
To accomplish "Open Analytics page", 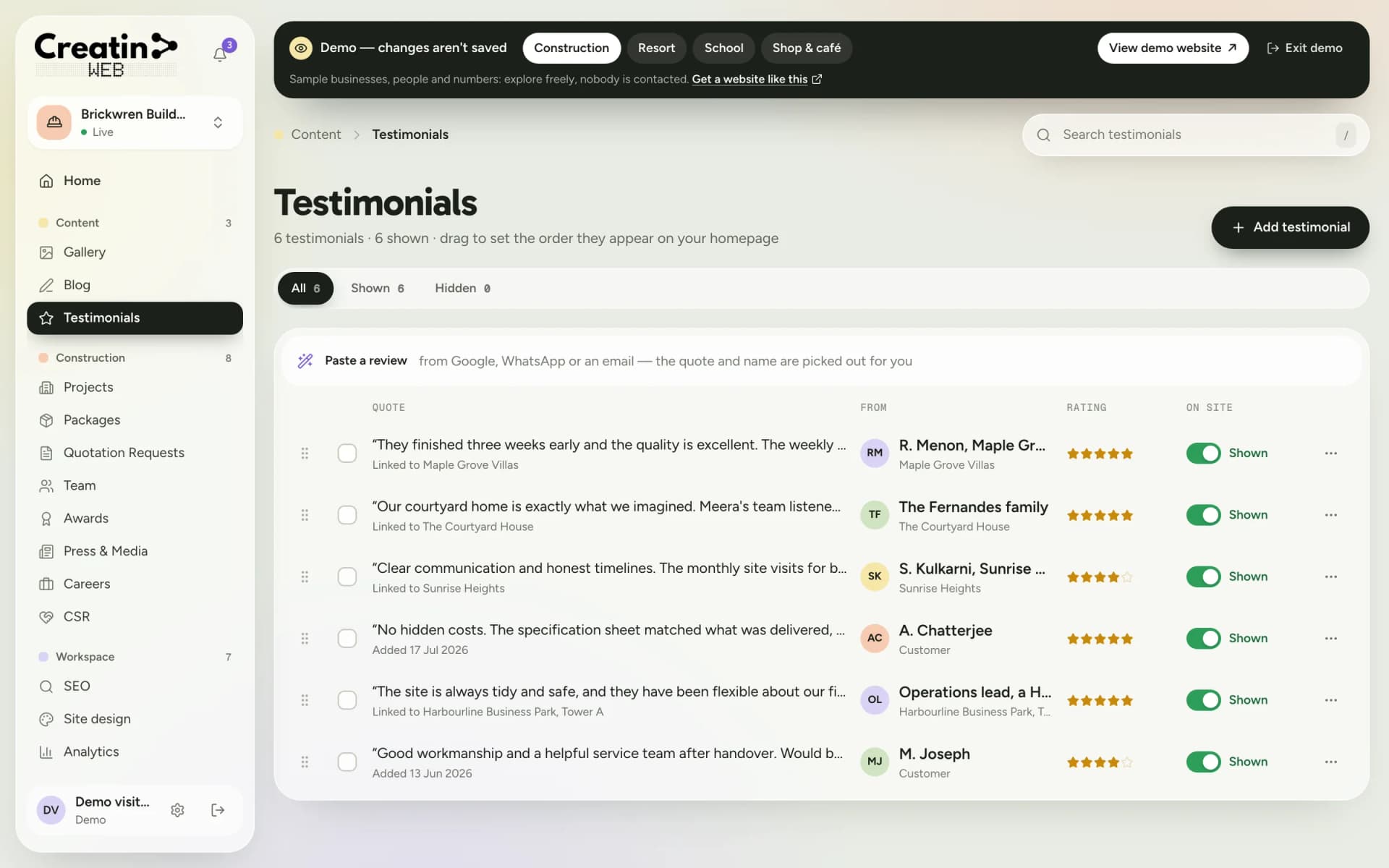I will click(135, 752).
